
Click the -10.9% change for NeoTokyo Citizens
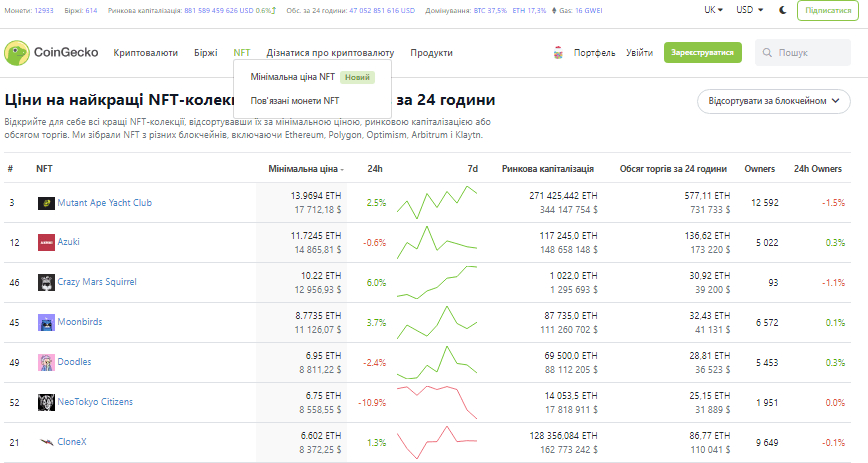pos(372,403)
